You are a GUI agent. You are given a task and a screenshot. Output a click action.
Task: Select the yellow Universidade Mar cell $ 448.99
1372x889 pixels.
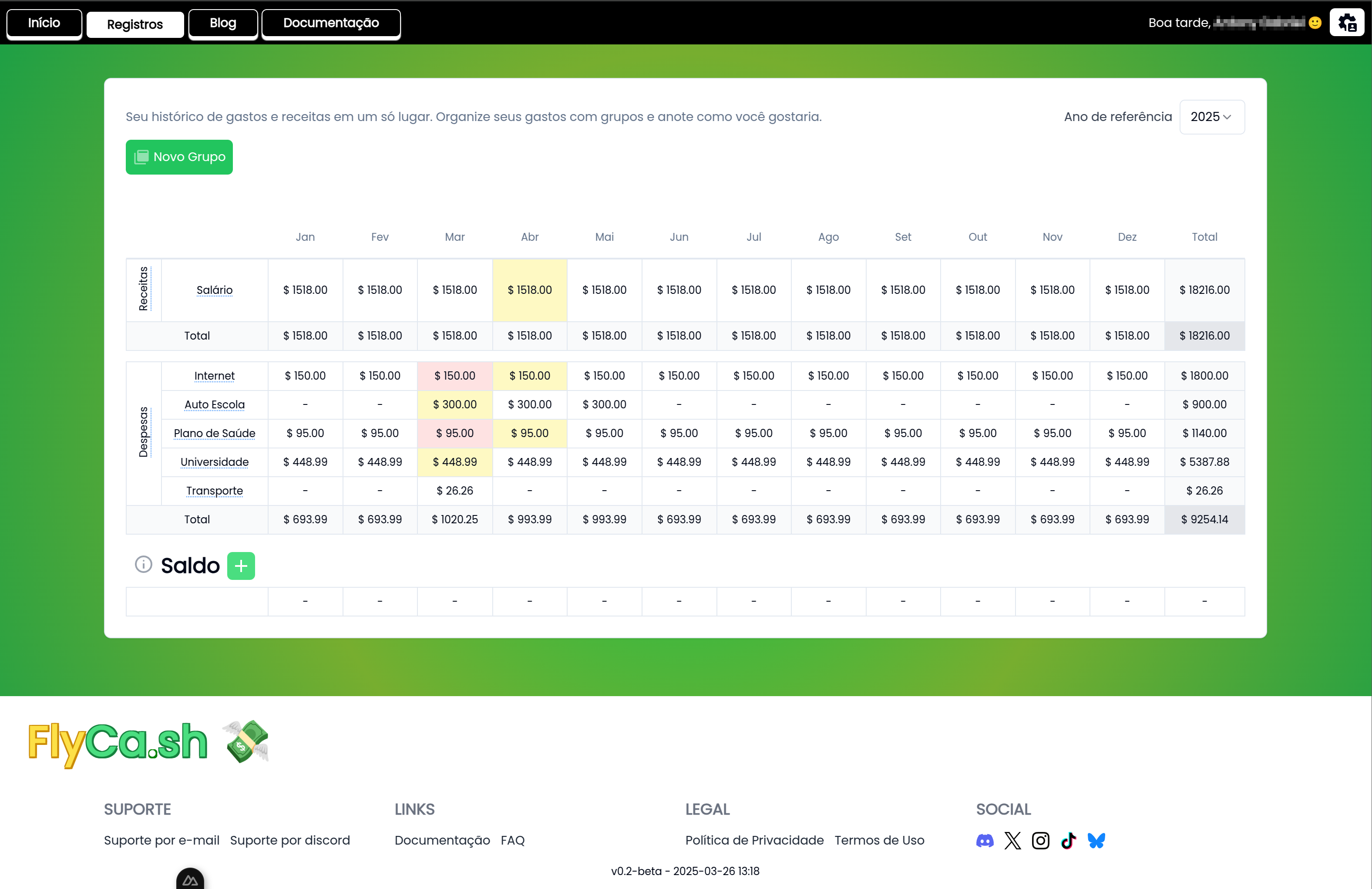point(455,462)
